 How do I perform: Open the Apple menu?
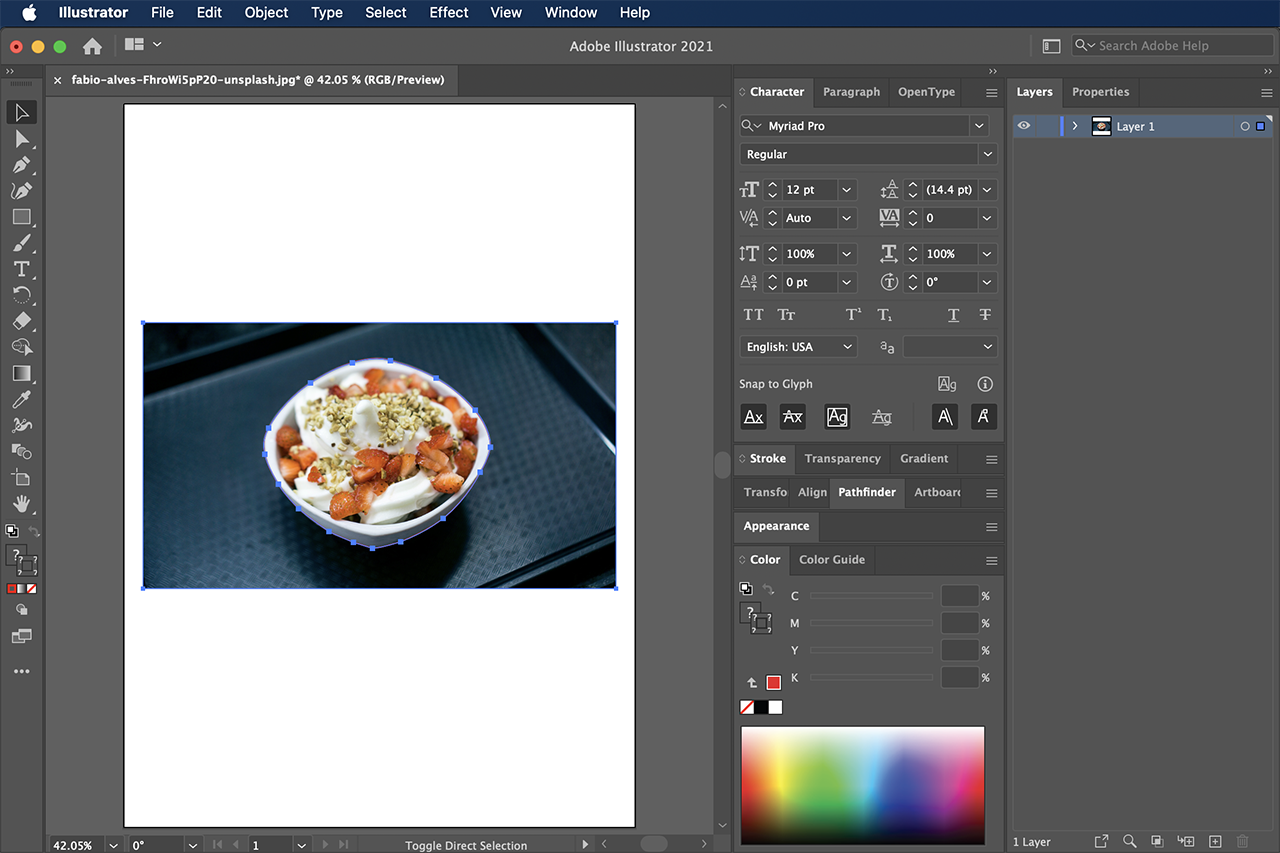pos(29,13)
